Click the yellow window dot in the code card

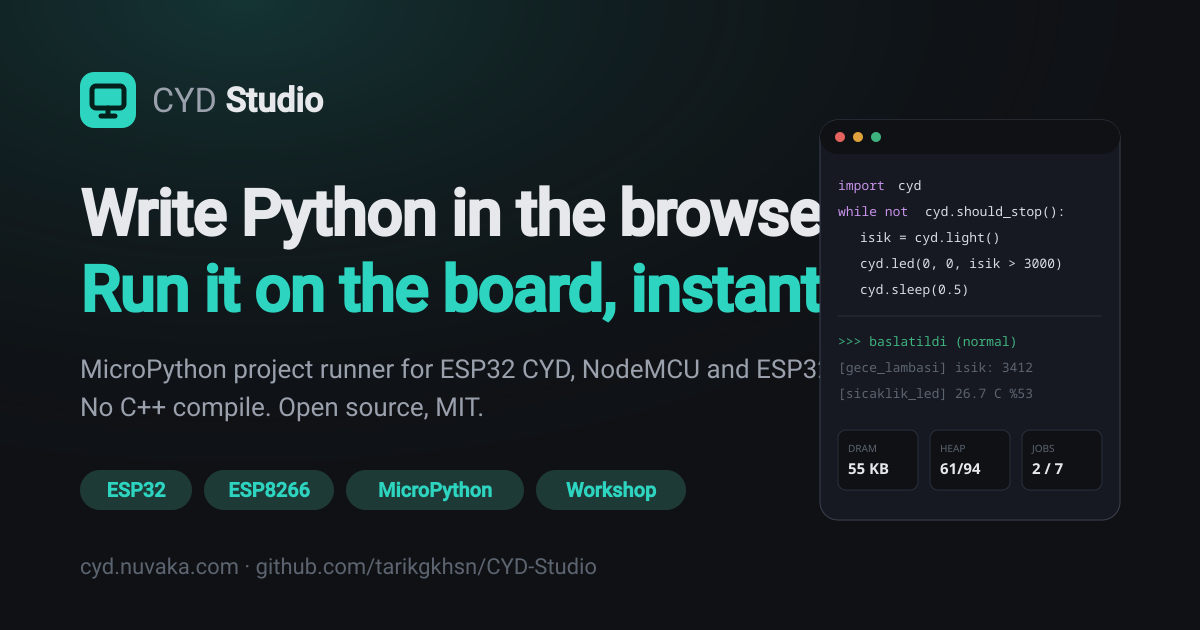click(x=858, y=137)
